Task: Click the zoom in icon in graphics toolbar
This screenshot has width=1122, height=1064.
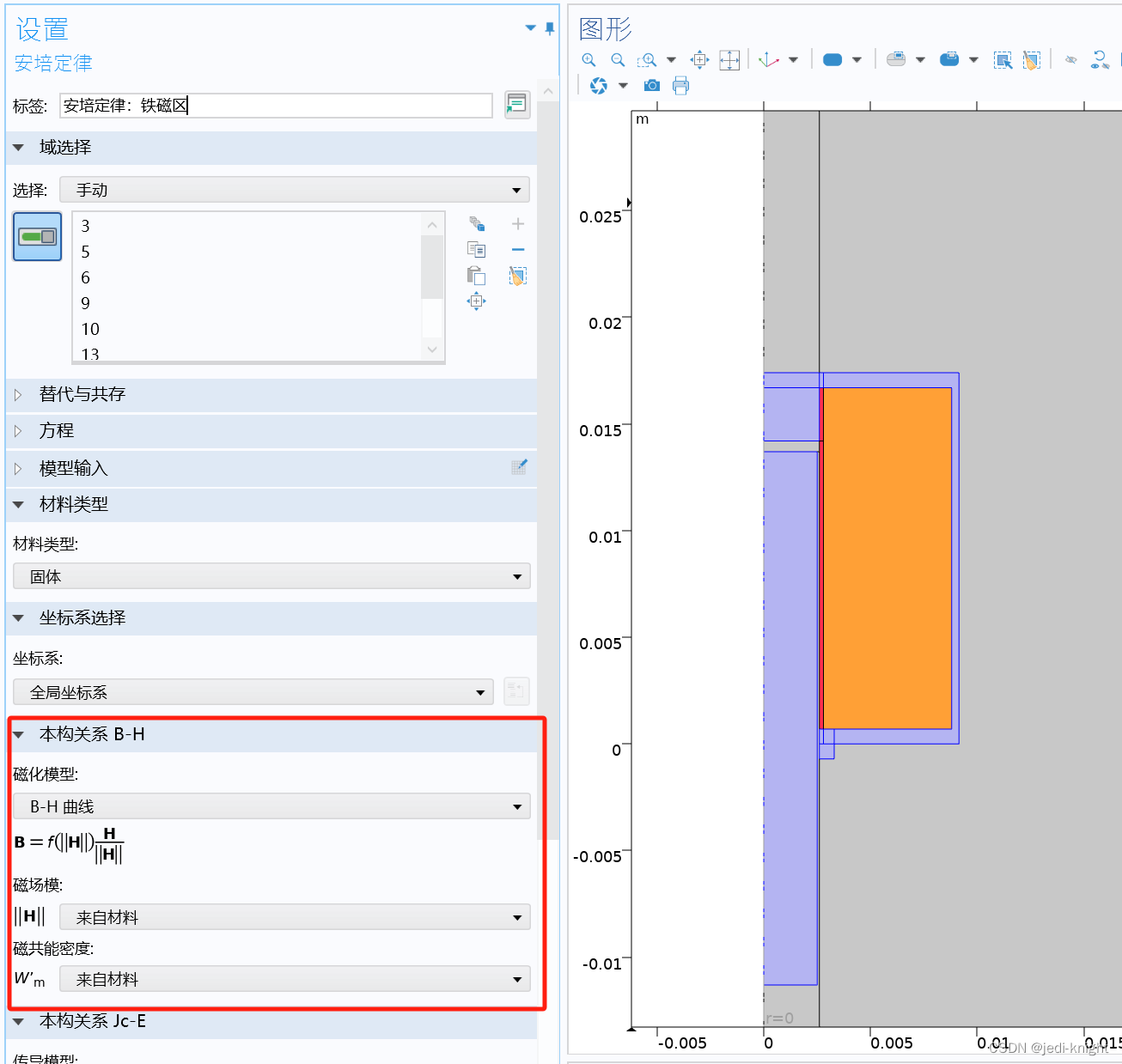Action: pos(588,59)
